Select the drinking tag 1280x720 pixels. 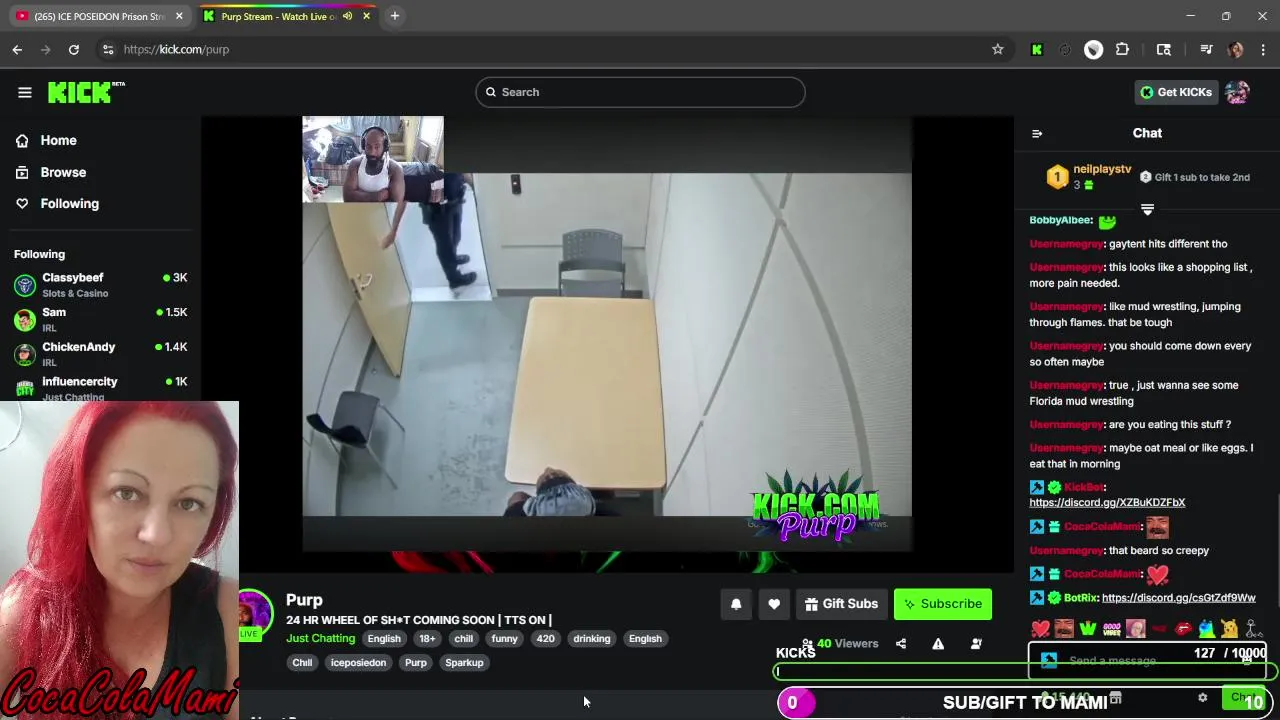click(592, 639)
